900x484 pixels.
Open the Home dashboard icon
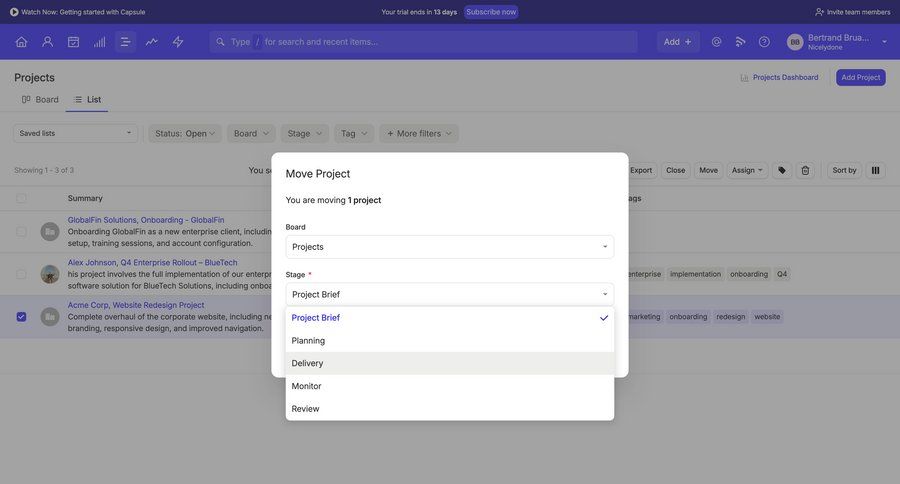21,42
